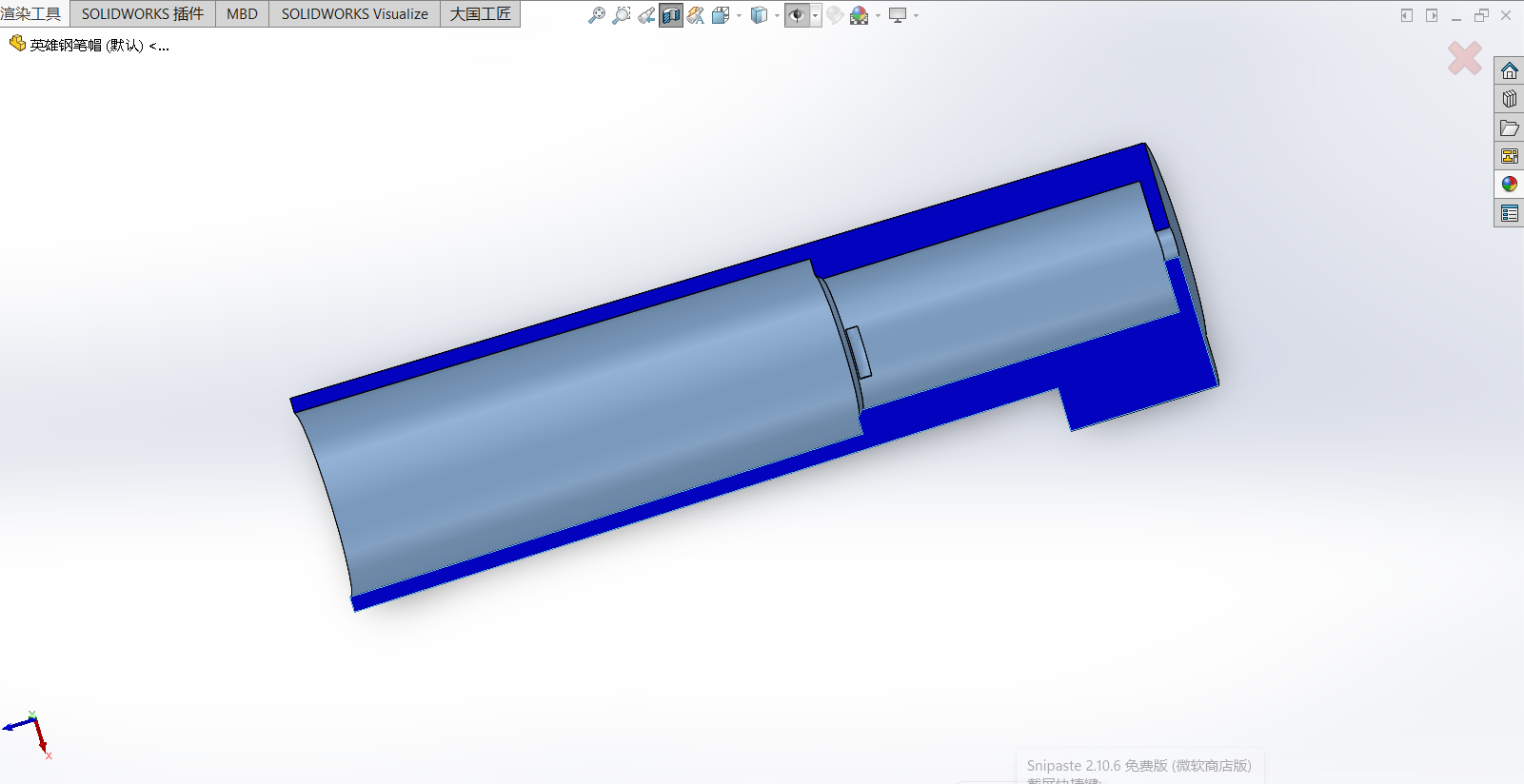Open the SOLIDWORKS 插件 tab
1524x784 pixels.
tap(143, 14)
